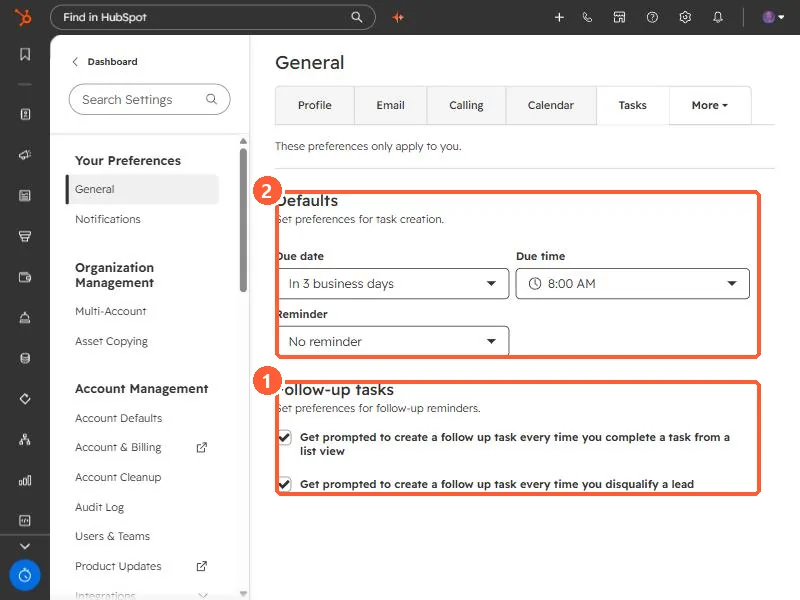Open the Reminder dropdown
Screen dimensions: 800x600
coord(393,341)
